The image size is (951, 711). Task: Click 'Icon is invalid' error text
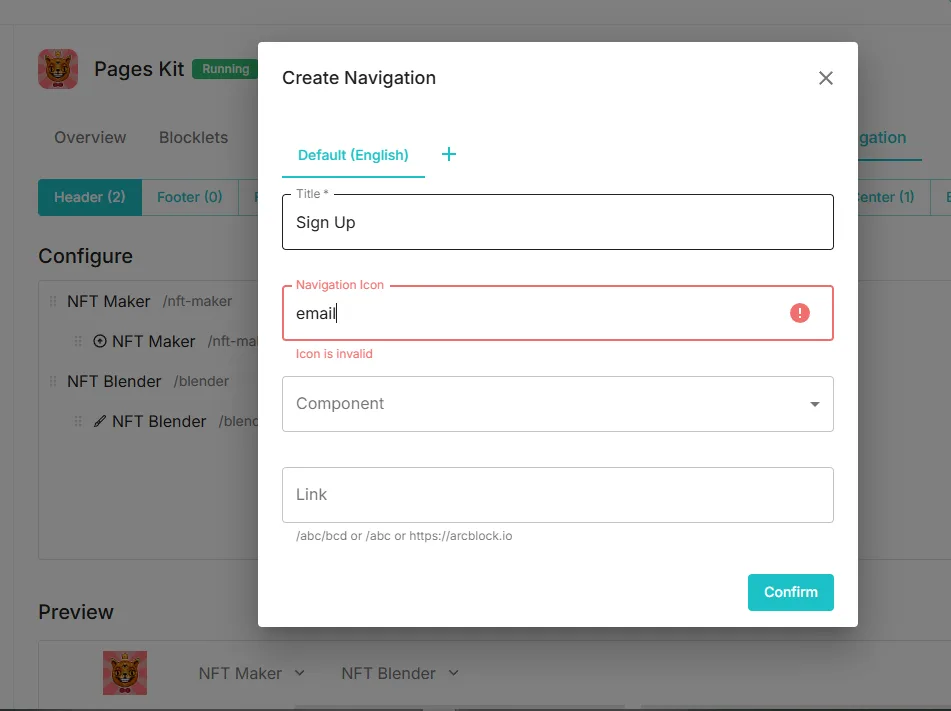click(334, 354)
